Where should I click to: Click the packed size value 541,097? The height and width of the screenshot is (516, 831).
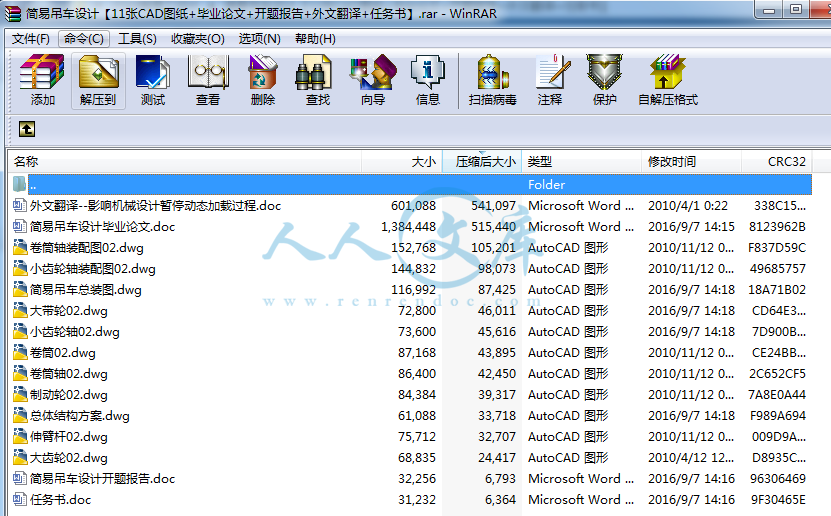pyautogui.click(x=493, y=206)
